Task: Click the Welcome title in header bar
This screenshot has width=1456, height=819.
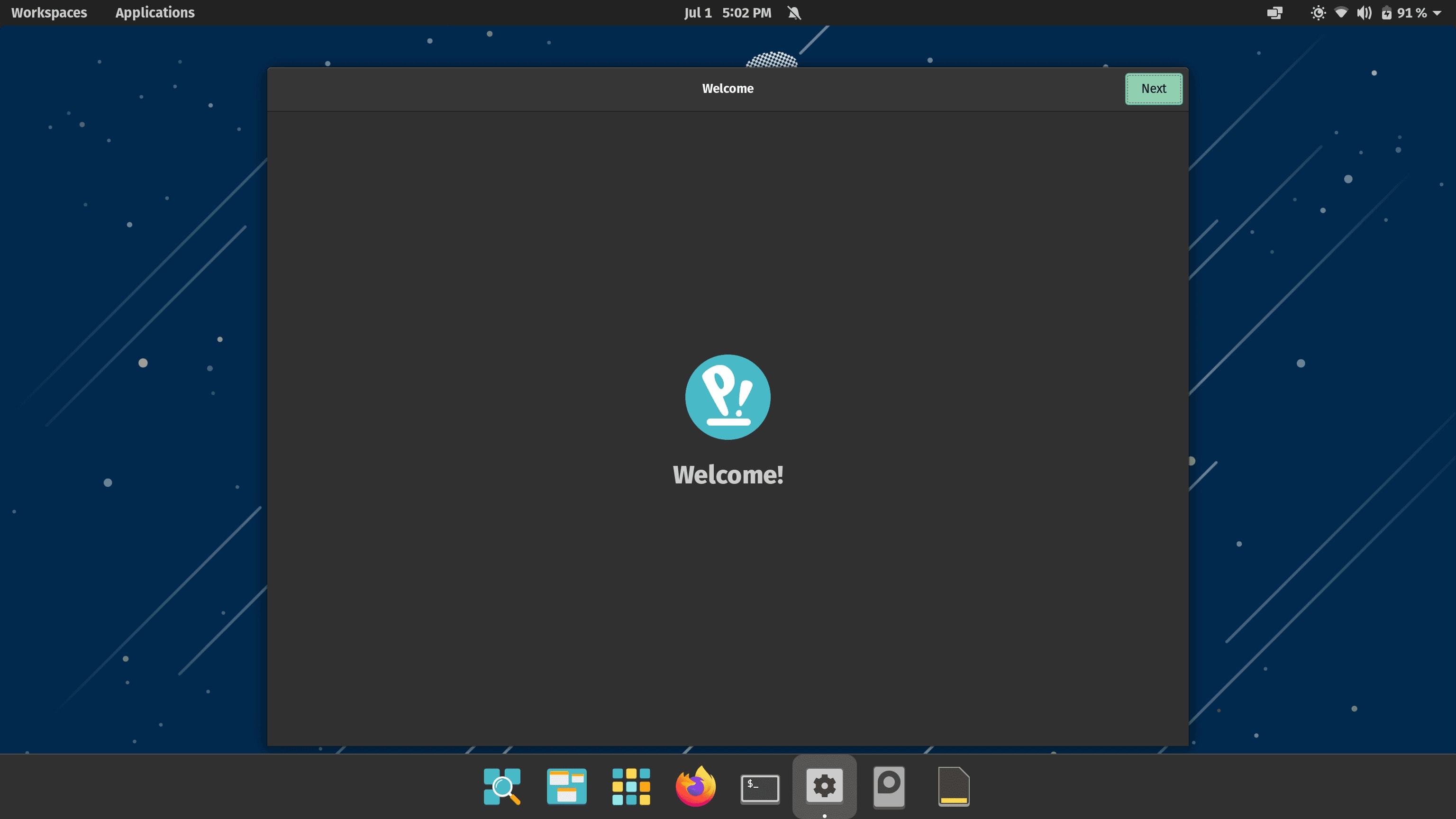Action: 728,89
